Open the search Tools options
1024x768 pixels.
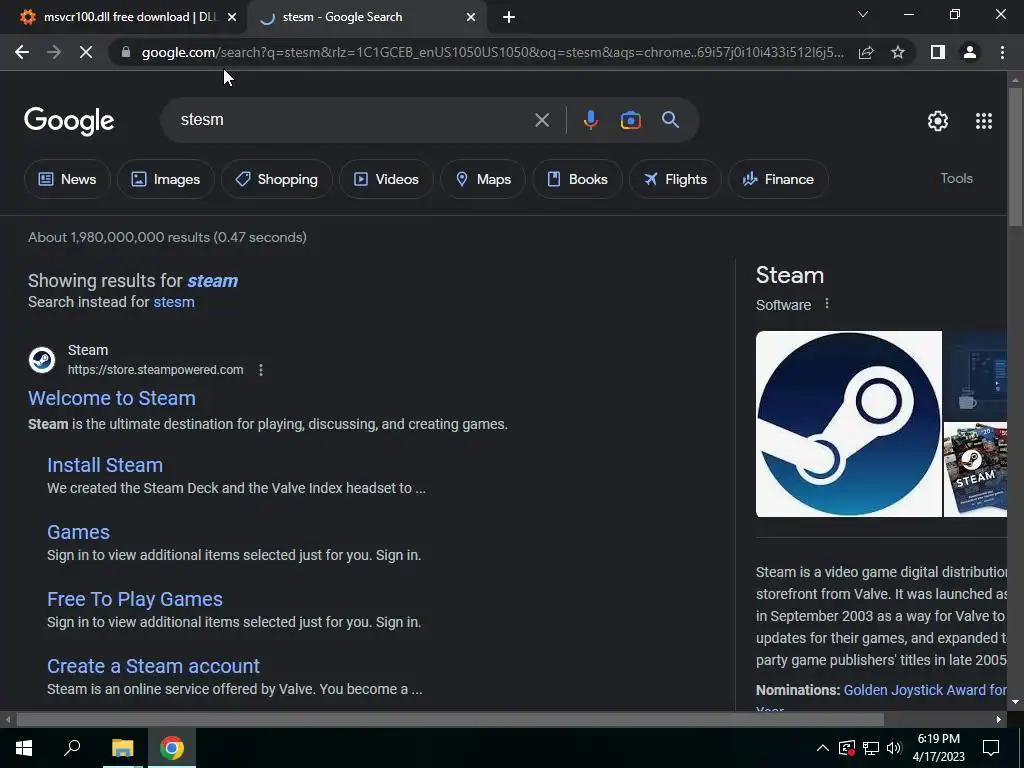click(x=956, y=178)
